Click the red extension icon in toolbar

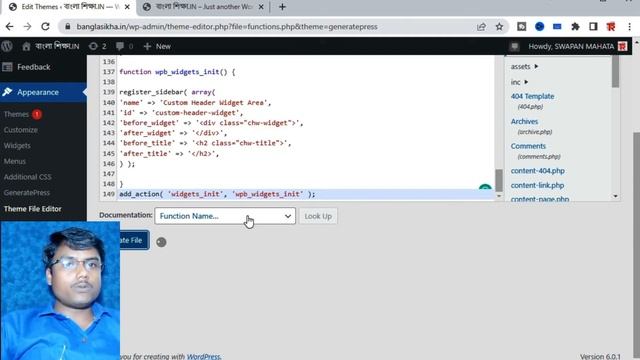pyautogui.click(x=611, y=27)
